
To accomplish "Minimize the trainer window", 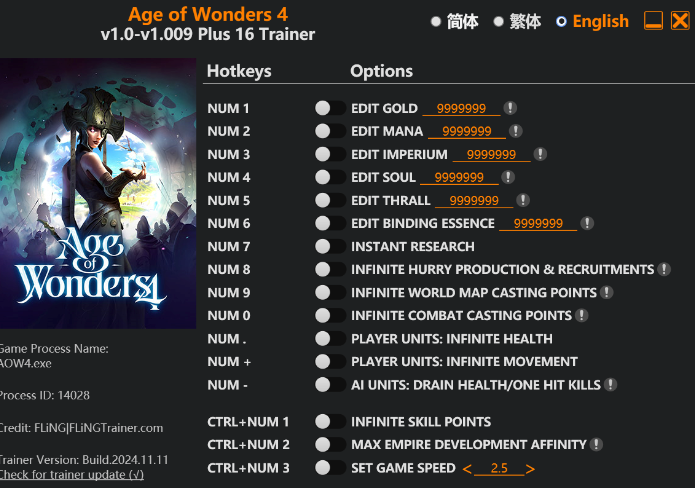I will click(x=653, y=21).
